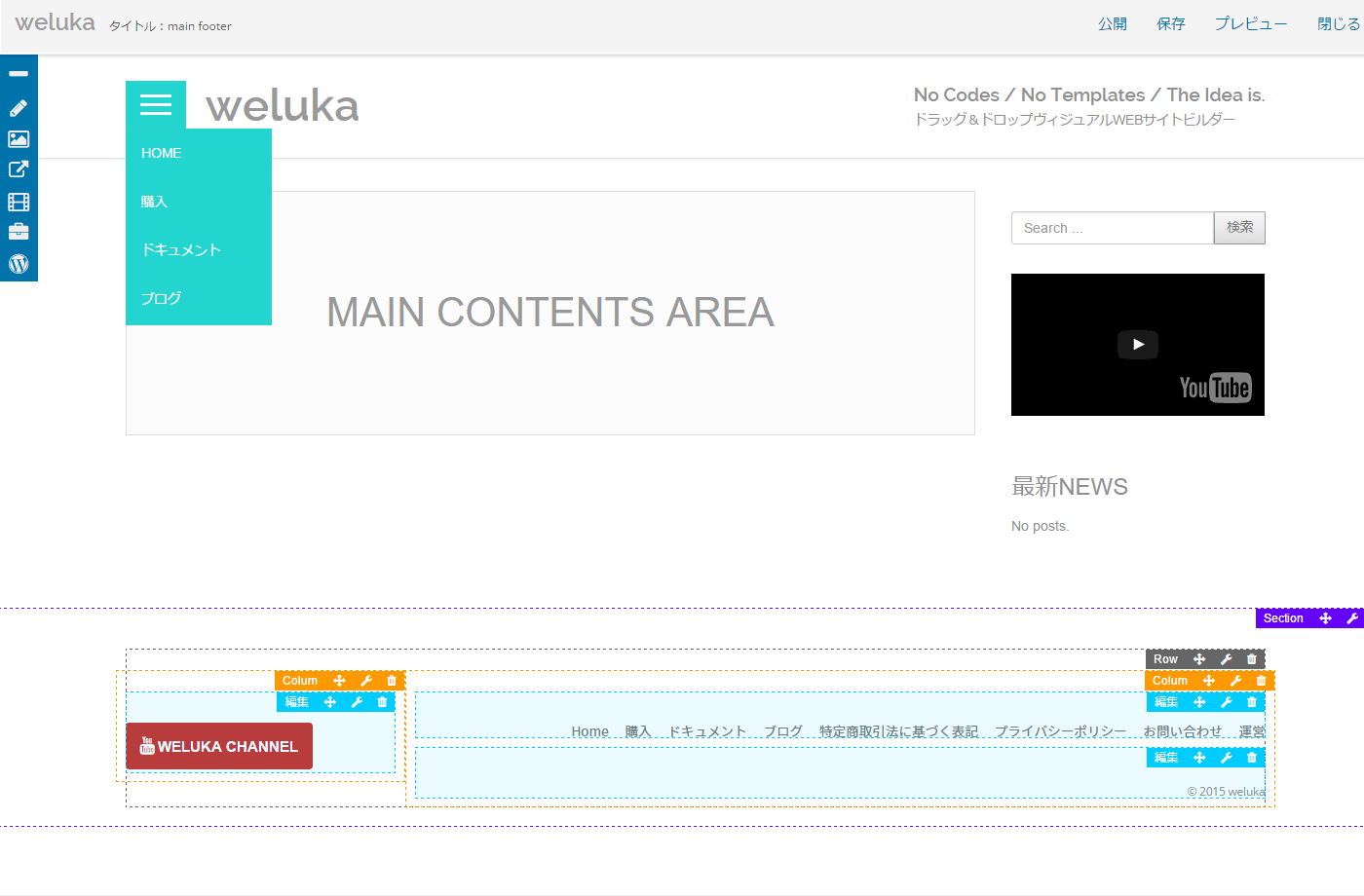This screenshot has width=1364, height=896.
Task: Click the Row label tag
Action: (x=1165, y=659)
